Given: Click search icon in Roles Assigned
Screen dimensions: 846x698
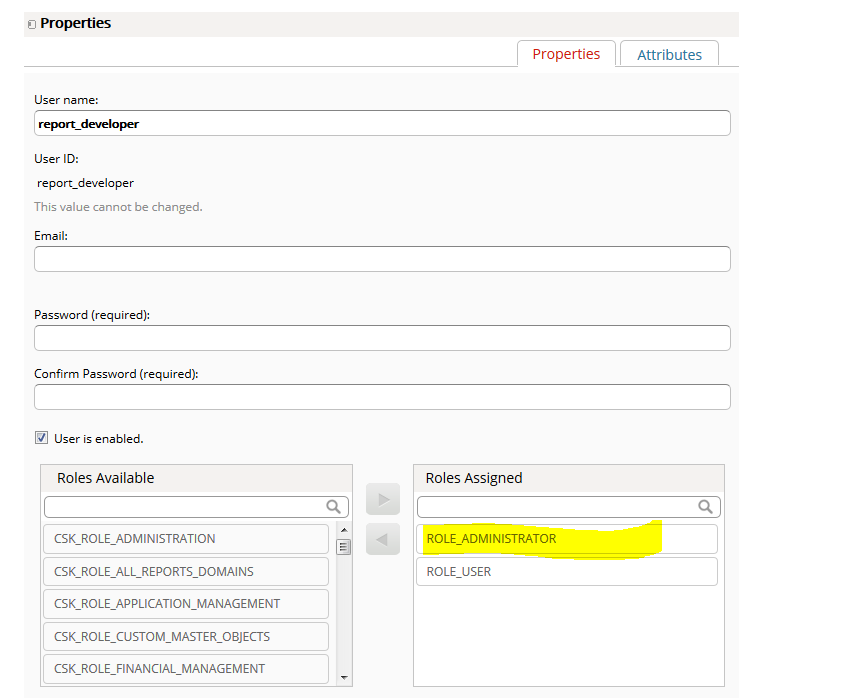Looking at the screenshot, I should (x=706, y=507).
